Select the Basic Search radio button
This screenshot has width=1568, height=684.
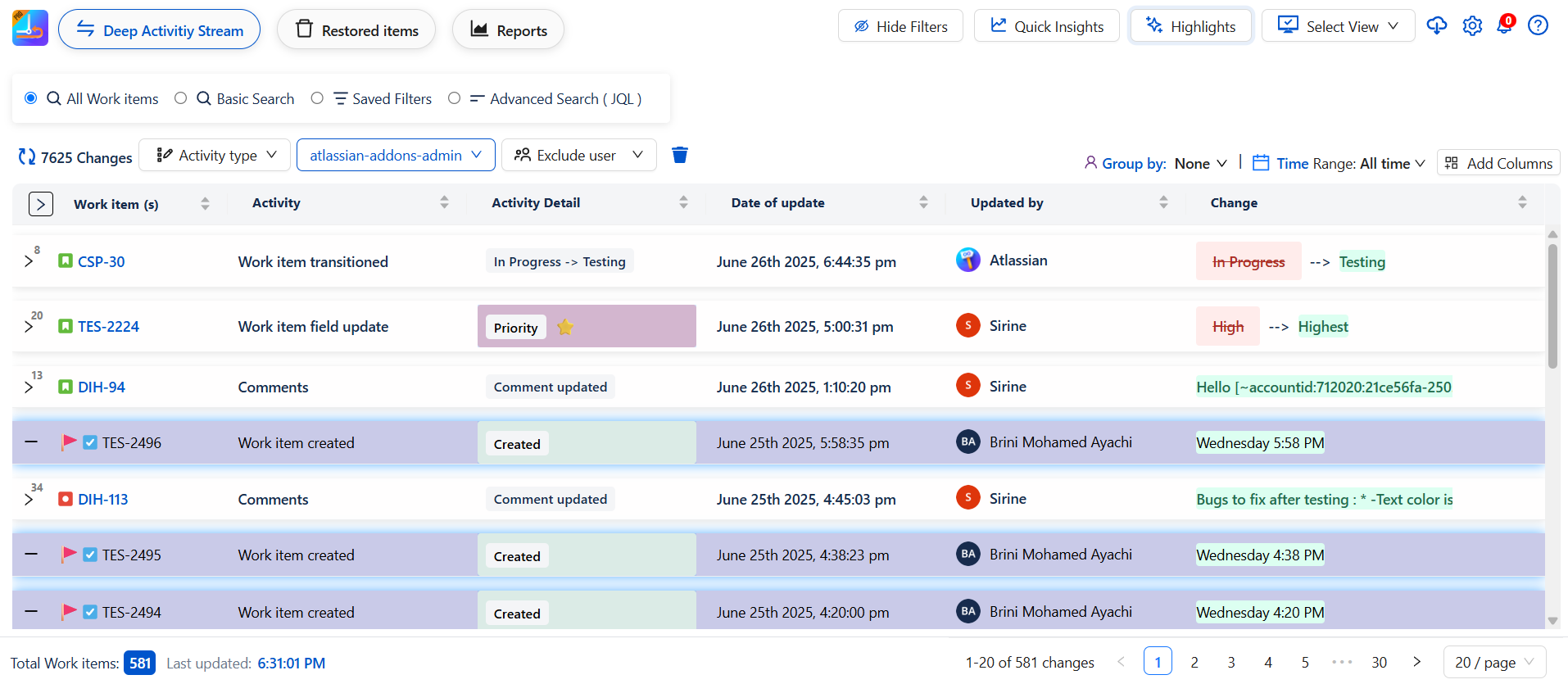click(x=181, y=98)
